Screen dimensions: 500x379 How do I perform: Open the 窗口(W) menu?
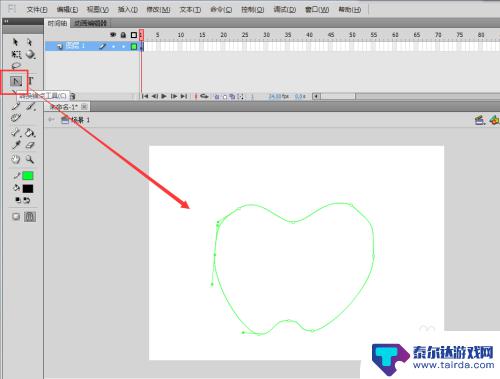(317, 10)
